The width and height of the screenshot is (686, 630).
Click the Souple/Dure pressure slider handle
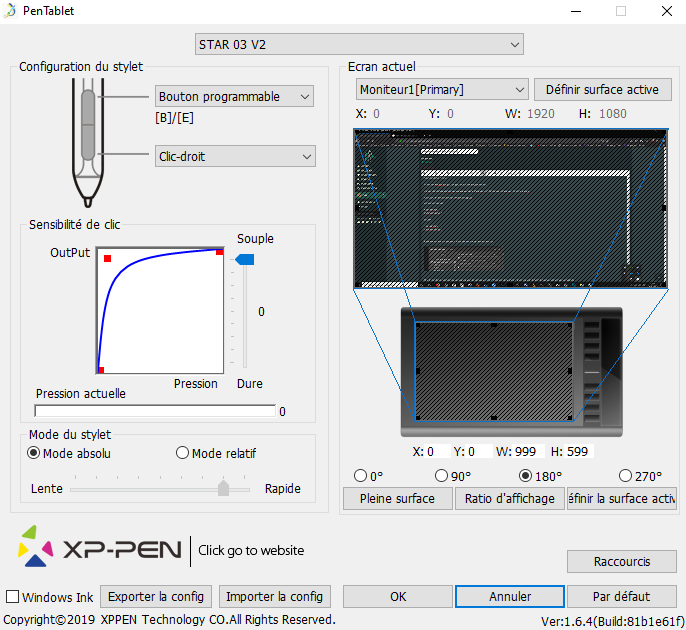244,260
